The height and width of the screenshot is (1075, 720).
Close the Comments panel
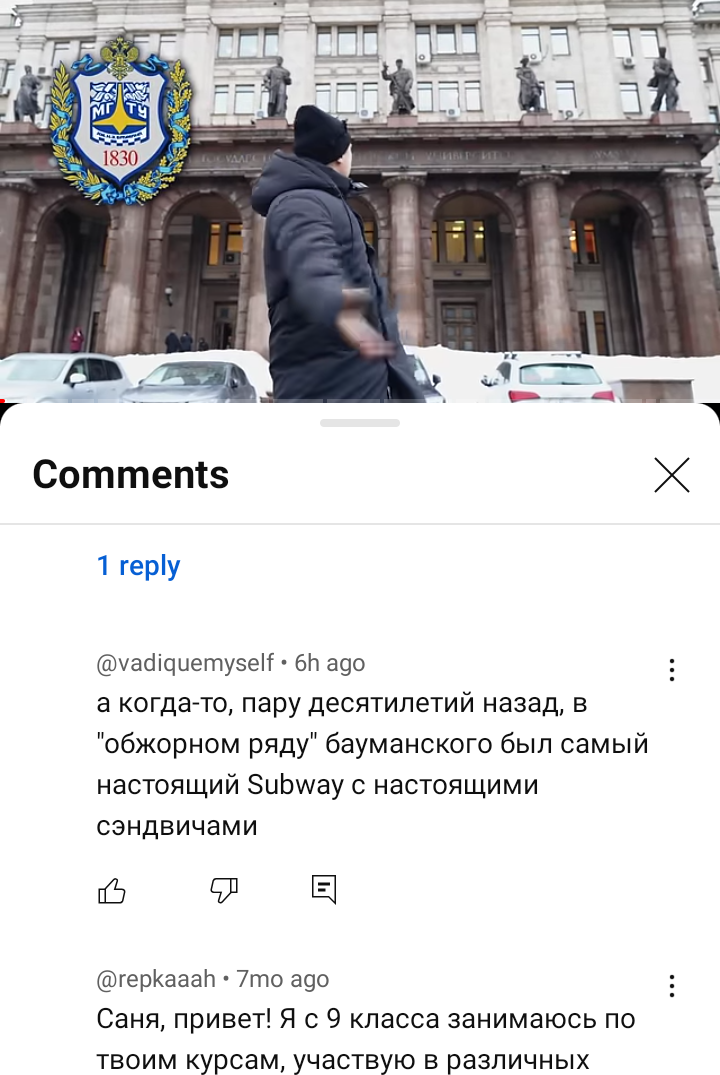(671, 475)
